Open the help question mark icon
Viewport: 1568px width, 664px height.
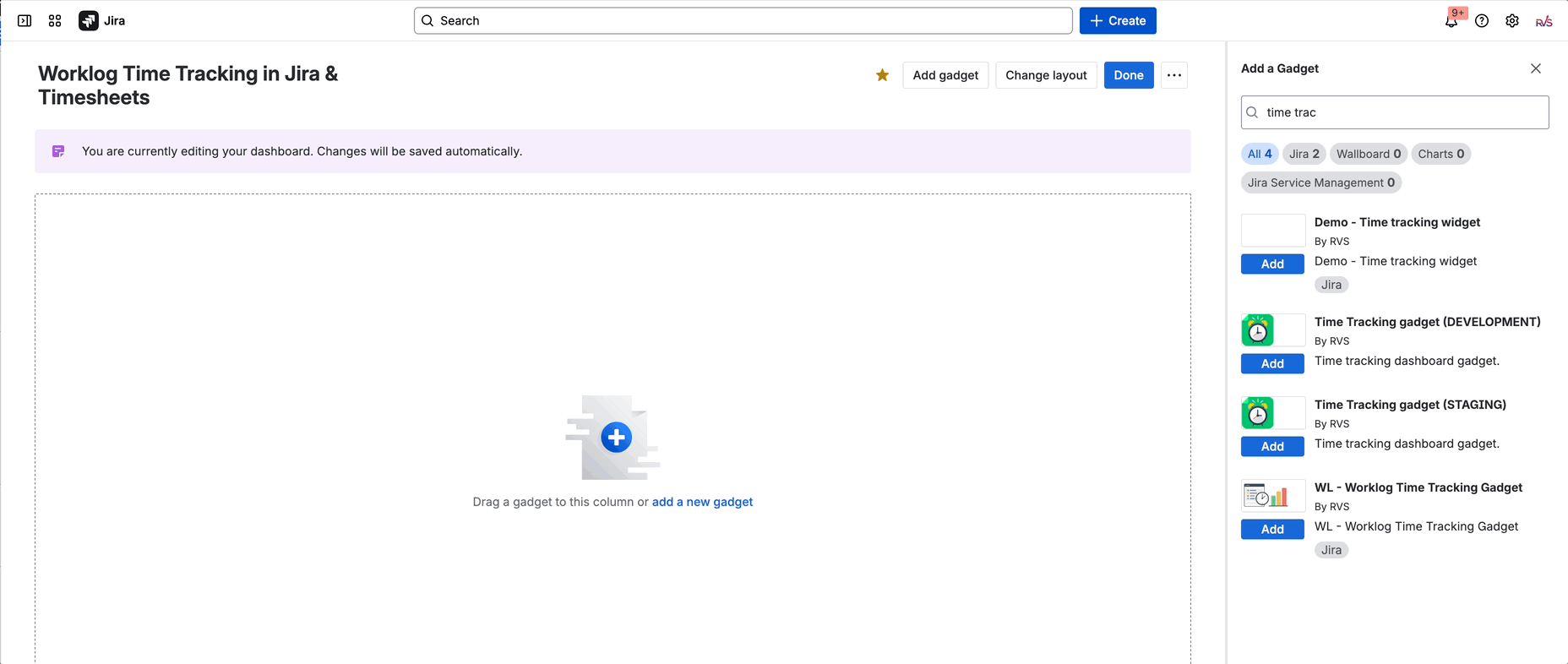(1482, 21)
